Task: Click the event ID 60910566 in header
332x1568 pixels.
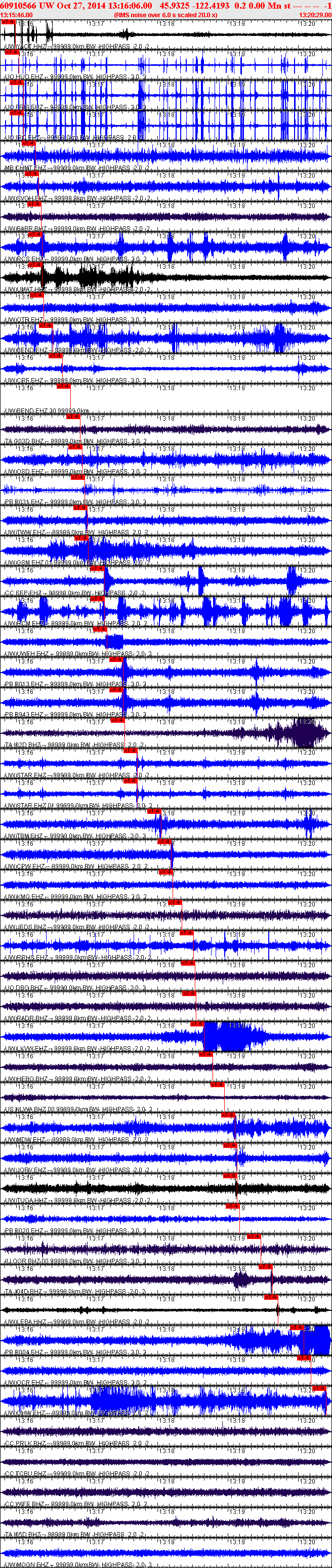Action: 19,6
